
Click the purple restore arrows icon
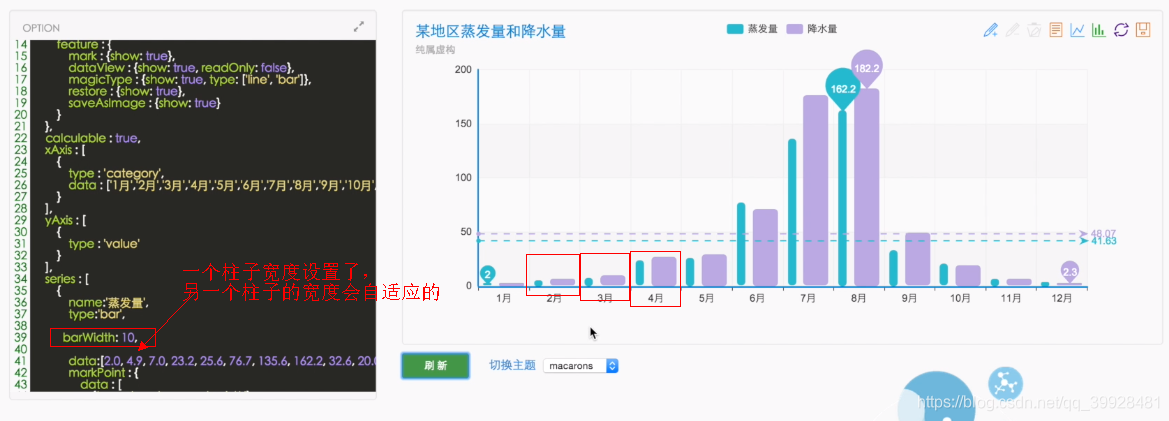(1121, 30)
